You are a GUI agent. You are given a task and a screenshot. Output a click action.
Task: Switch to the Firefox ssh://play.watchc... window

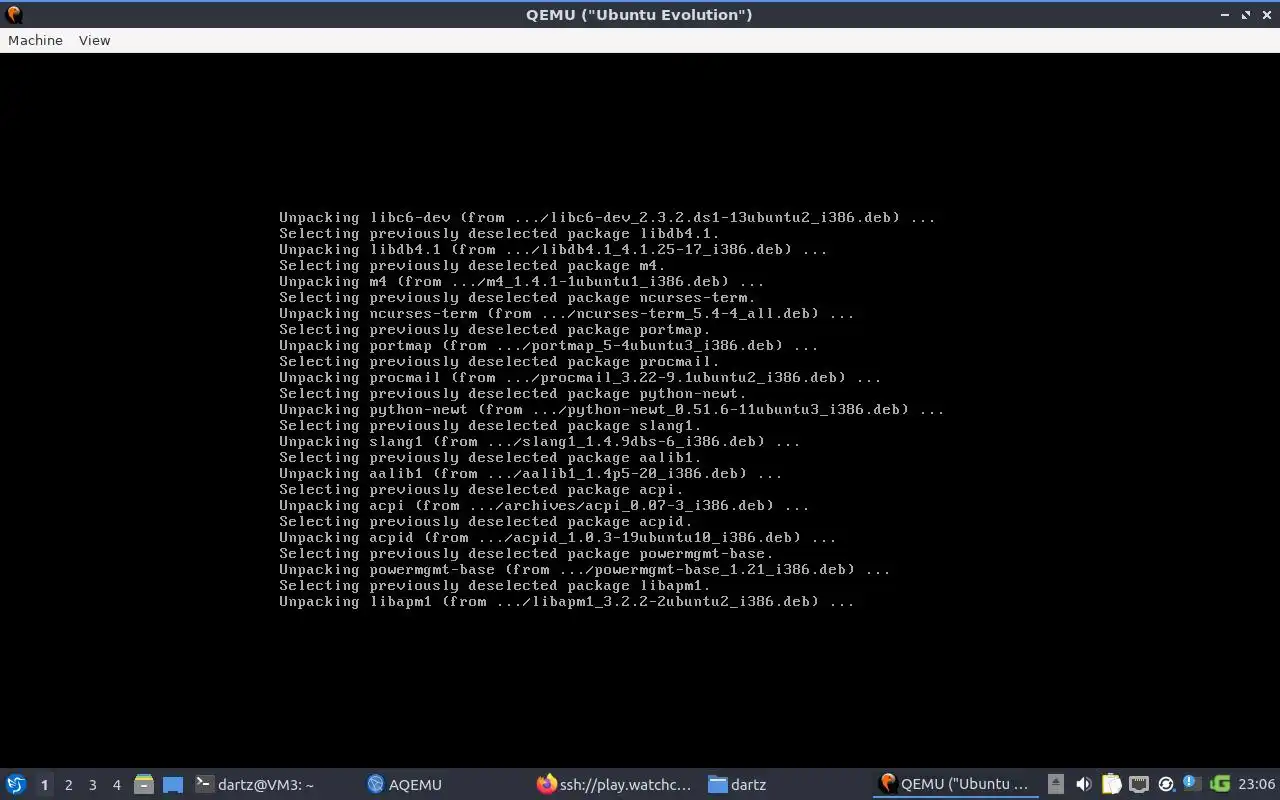point(614,785)
